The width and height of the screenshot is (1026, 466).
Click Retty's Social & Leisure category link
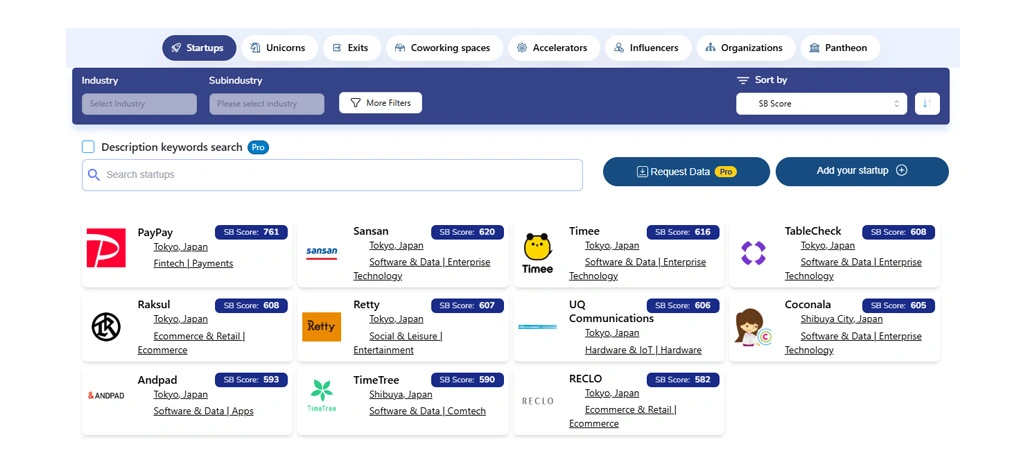(398, 343)
